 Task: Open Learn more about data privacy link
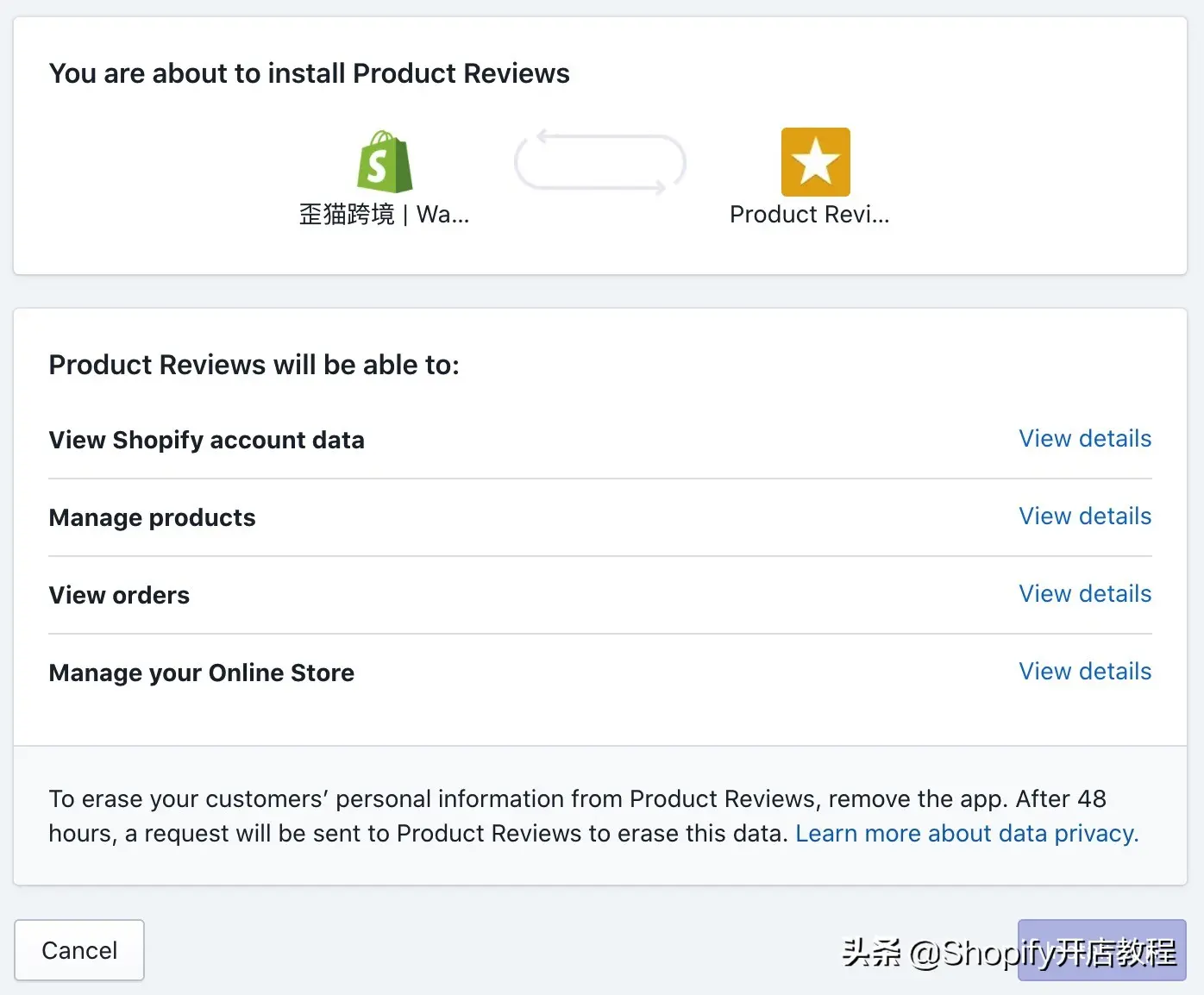pyautogui.click(x=967, y=834)
